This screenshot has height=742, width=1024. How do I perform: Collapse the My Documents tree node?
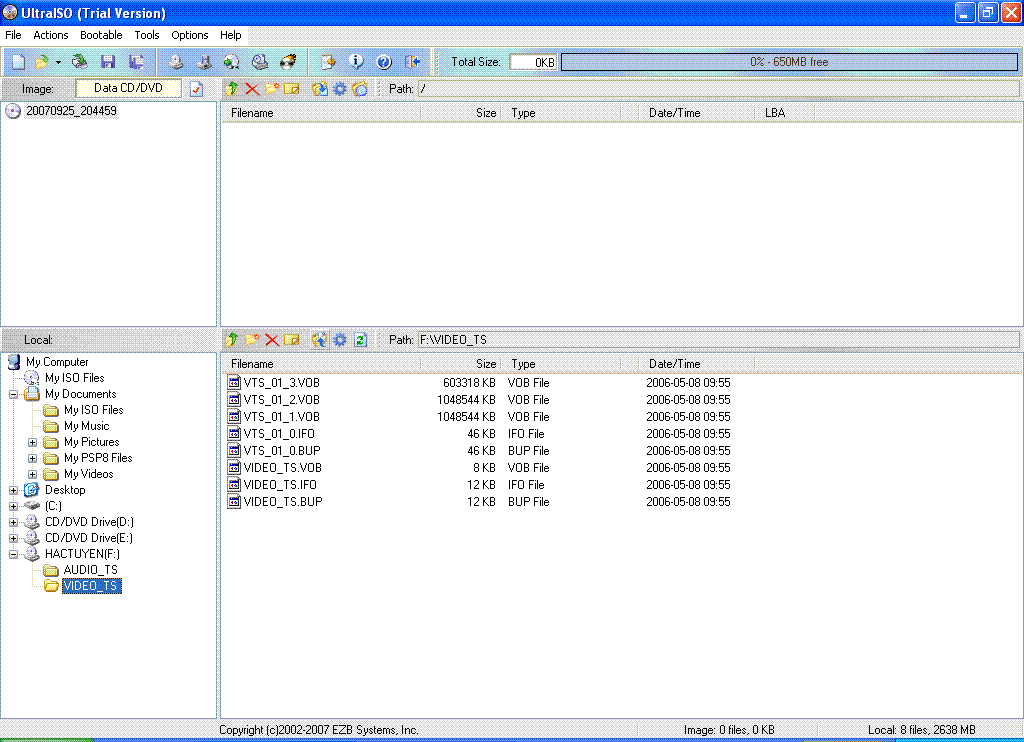13,394
